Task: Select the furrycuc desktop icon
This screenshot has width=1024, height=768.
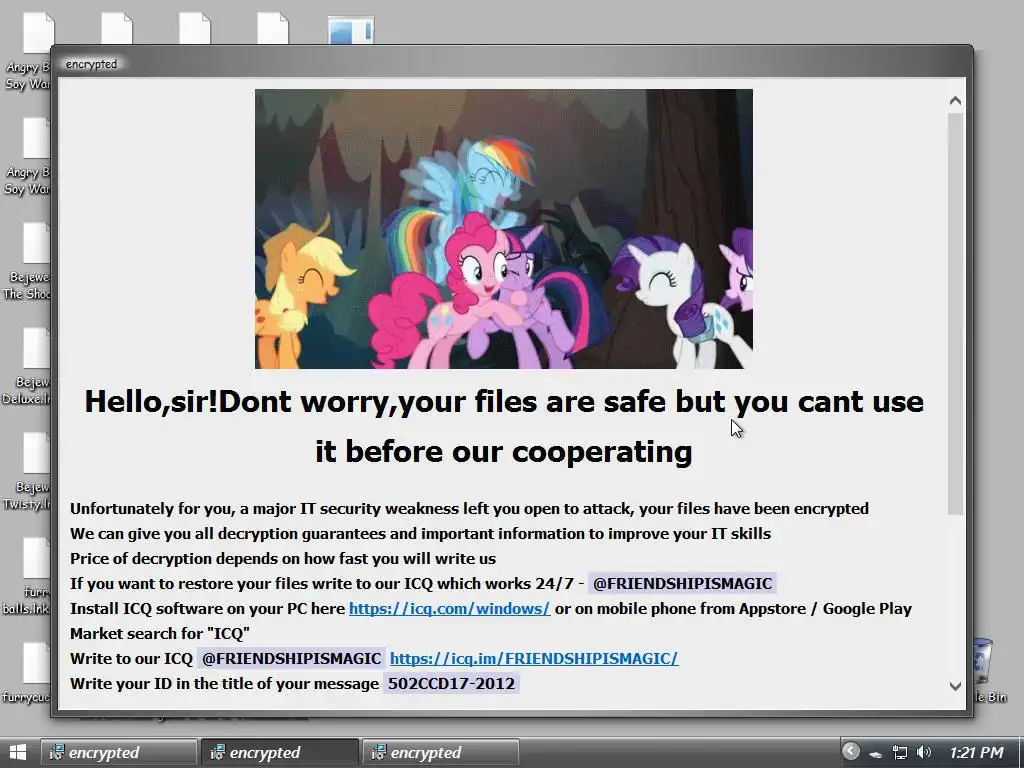Action: pyautogui.click(x=26, y=673)
